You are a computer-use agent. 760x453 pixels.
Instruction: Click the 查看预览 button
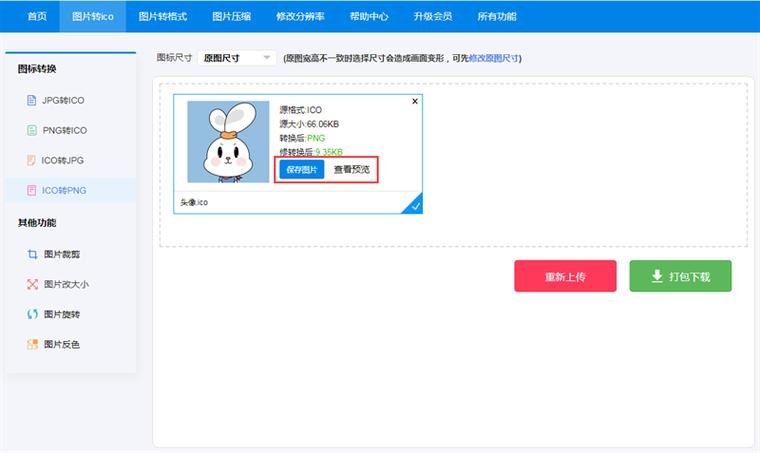[x=352, y=170]
